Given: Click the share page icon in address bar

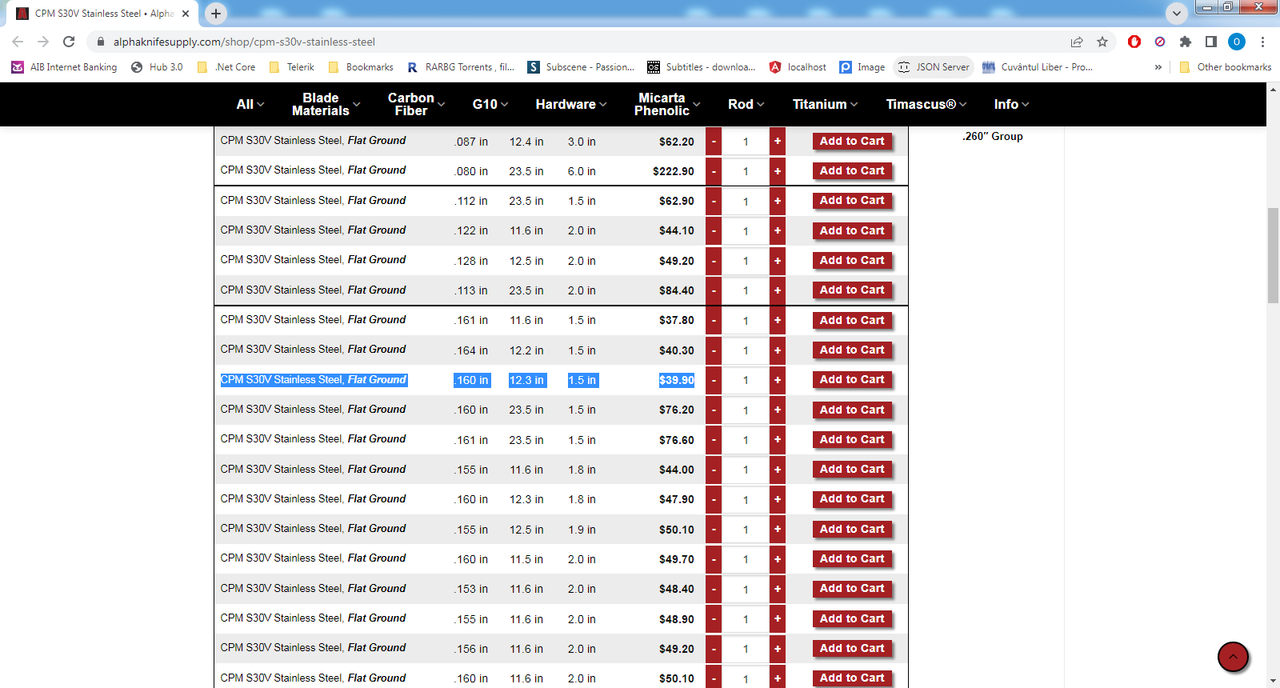Looking at the screenshot, I should pos(1077,42).
